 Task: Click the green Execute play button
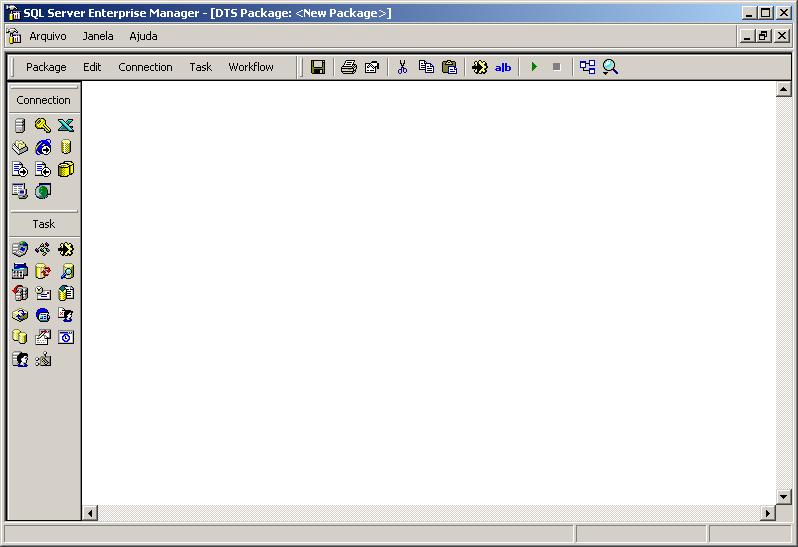(534, 67)
